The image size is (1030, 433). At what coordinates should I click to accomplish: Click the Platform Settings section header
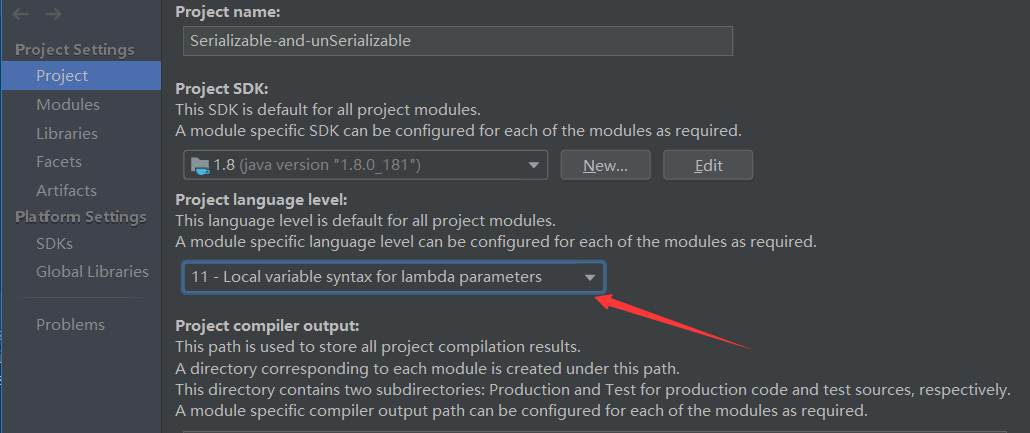(x=81, y=217)
